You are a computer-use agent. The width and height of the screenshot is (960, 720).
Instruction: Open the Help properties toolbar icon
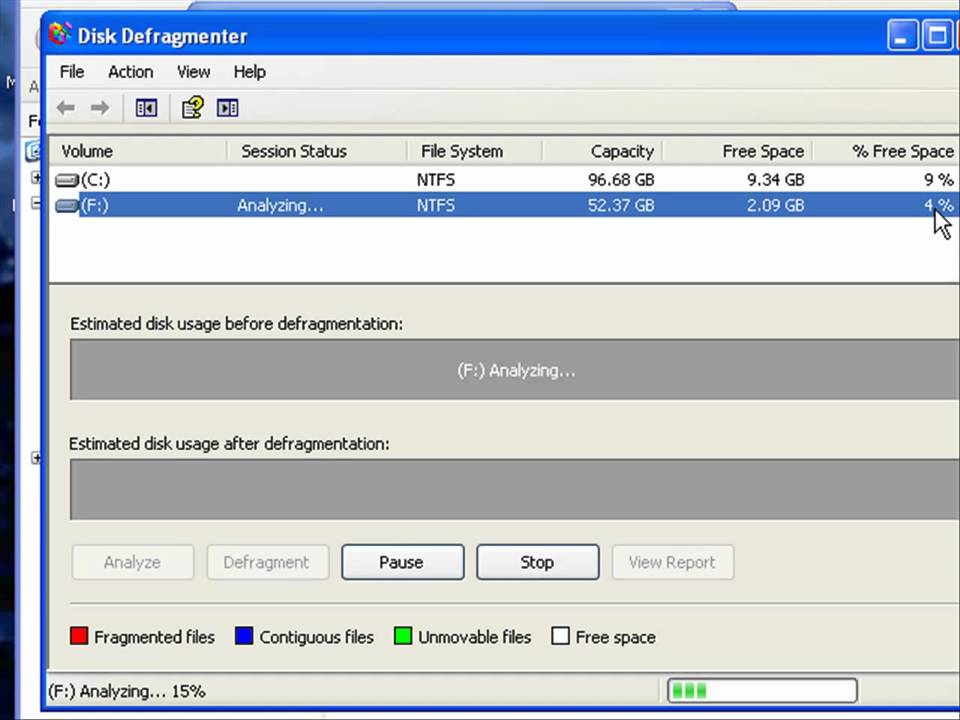click(193, 108)
